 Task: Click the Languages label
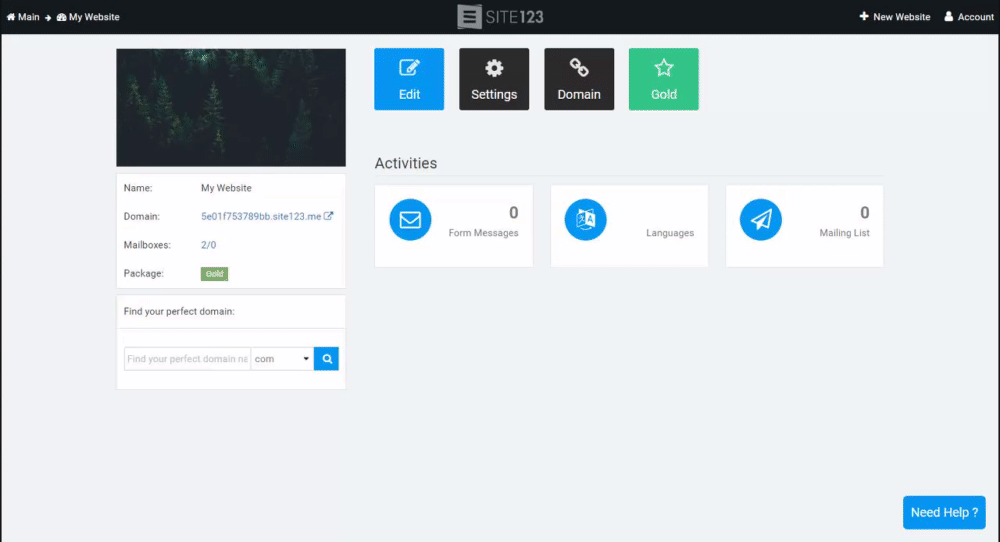[x=670, y=233]
